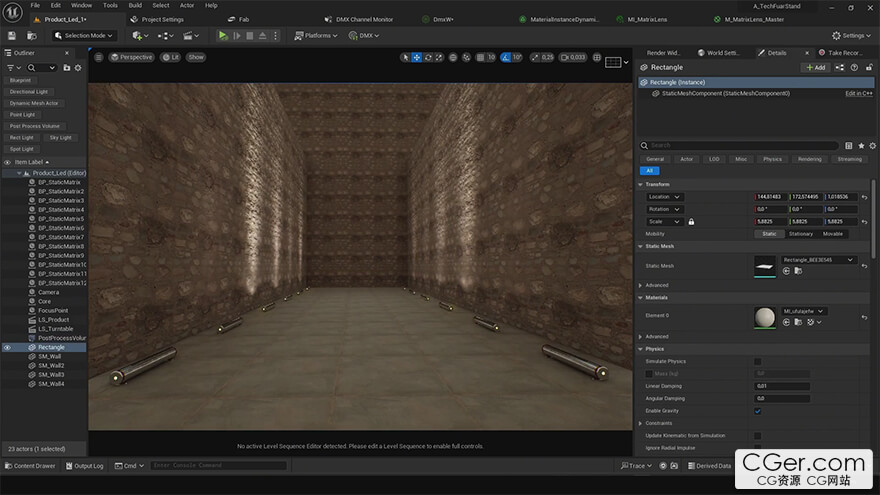This screenshot has width=880, height=495.
Task: Browse to static mesh asset in Content Browser
Action: tap(798, 271)
